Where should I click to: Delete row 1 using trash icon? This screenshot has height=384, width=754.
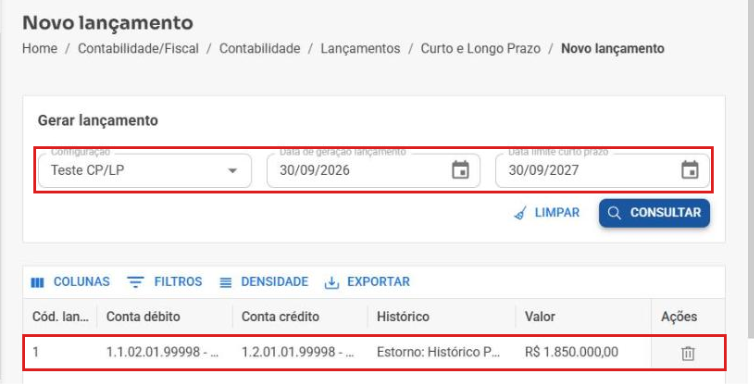pyautogui.click(x=688, y=353)
